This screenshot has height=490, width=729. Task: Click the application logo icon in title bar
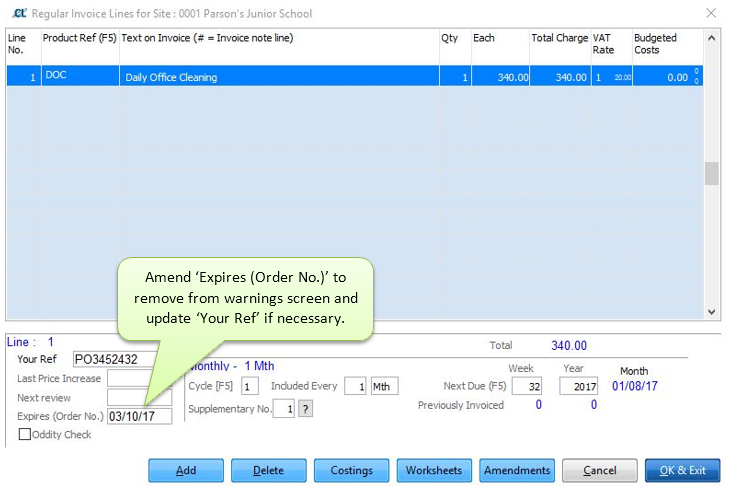coord(17,14)
